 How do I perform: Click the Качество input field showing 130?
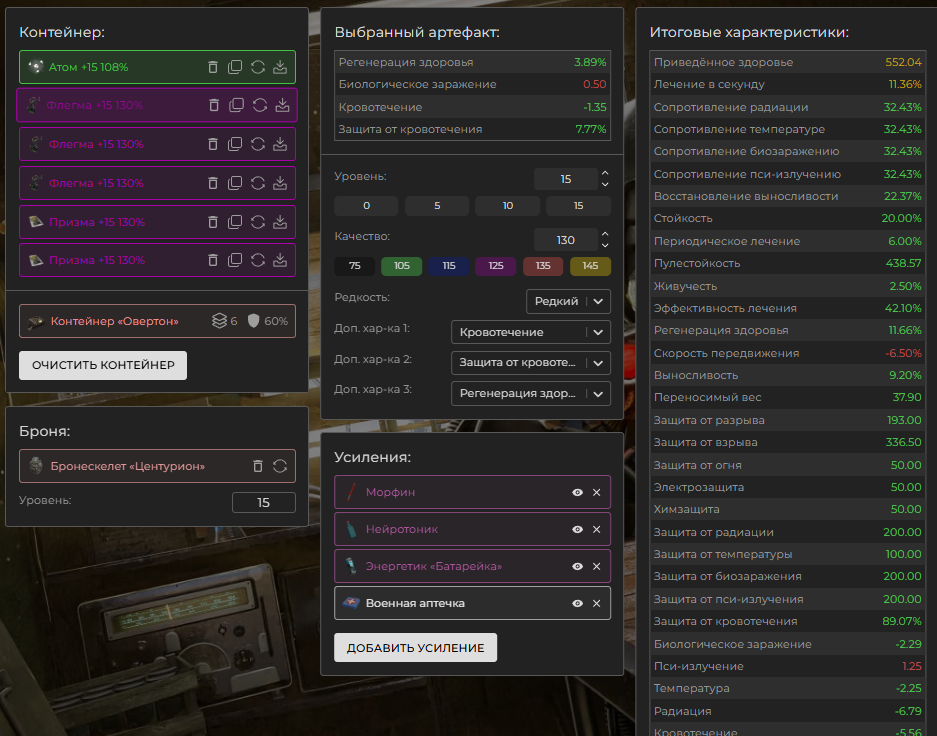click(x=566, y=240)
